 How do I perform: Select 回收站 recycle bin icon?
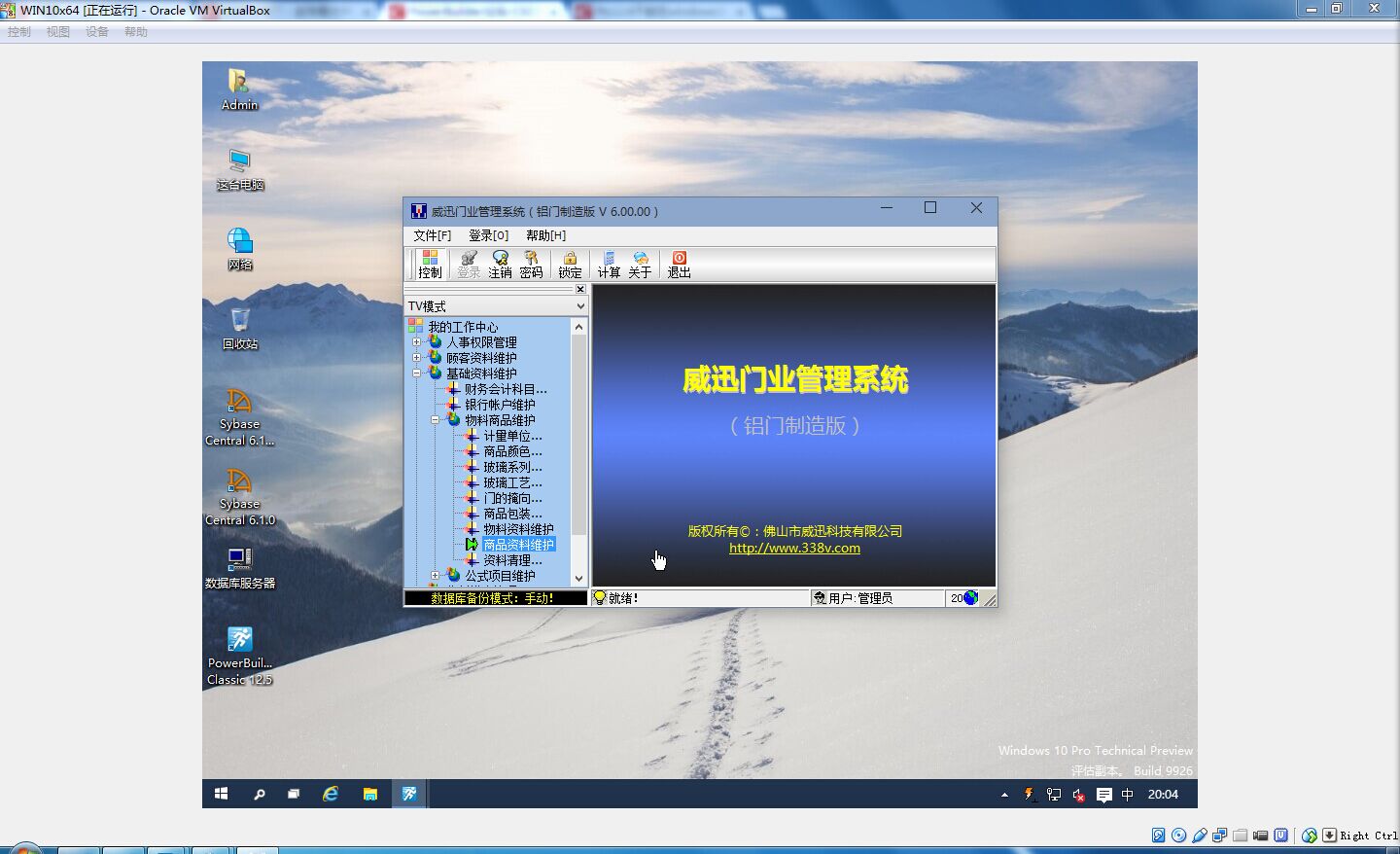pyautogui.click(x=239, y=329)
